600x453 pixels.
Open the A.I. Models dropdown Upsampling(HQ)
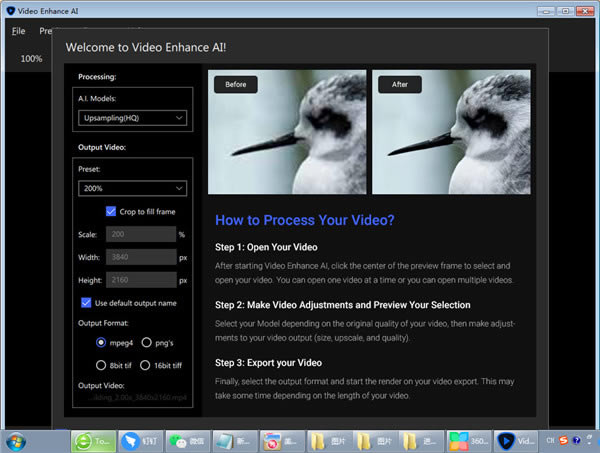click(x=132, y=118)
